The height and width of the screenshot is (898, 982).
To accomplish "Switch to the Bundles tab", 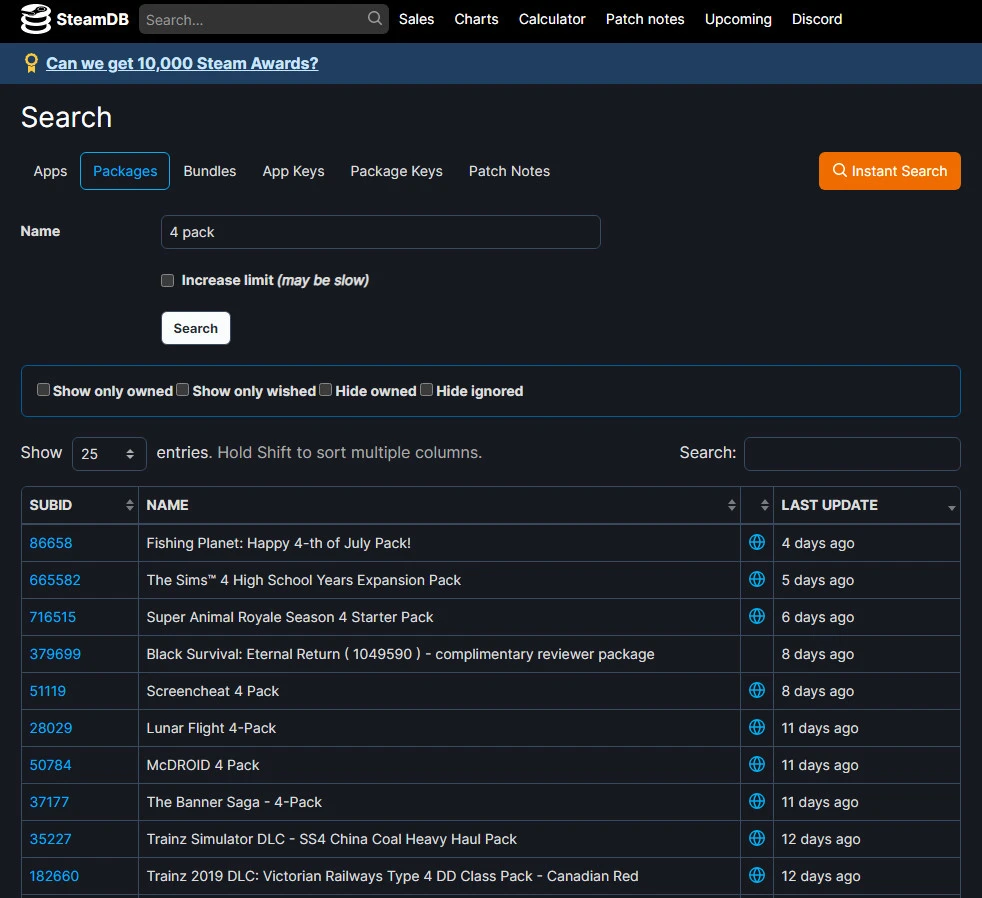I will (x=210, y=171).
